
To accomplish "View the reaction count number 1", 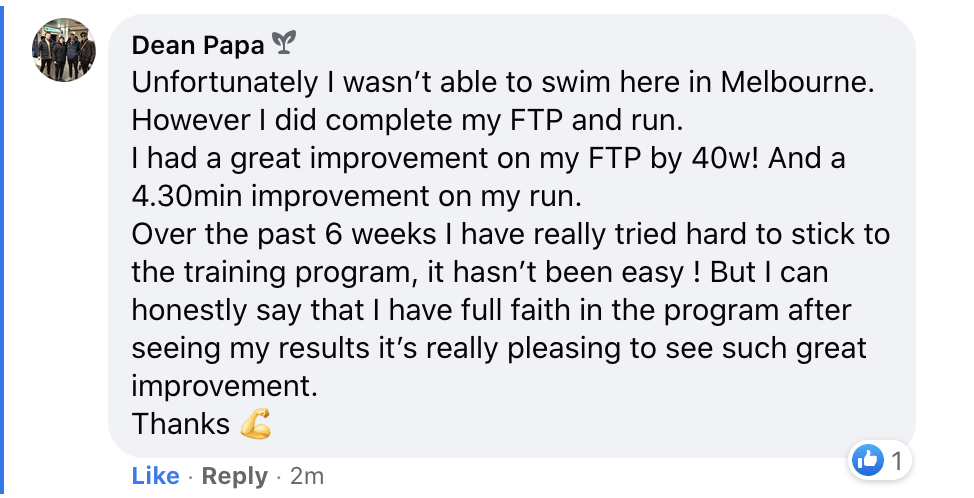I will click(x=896, y=461).
